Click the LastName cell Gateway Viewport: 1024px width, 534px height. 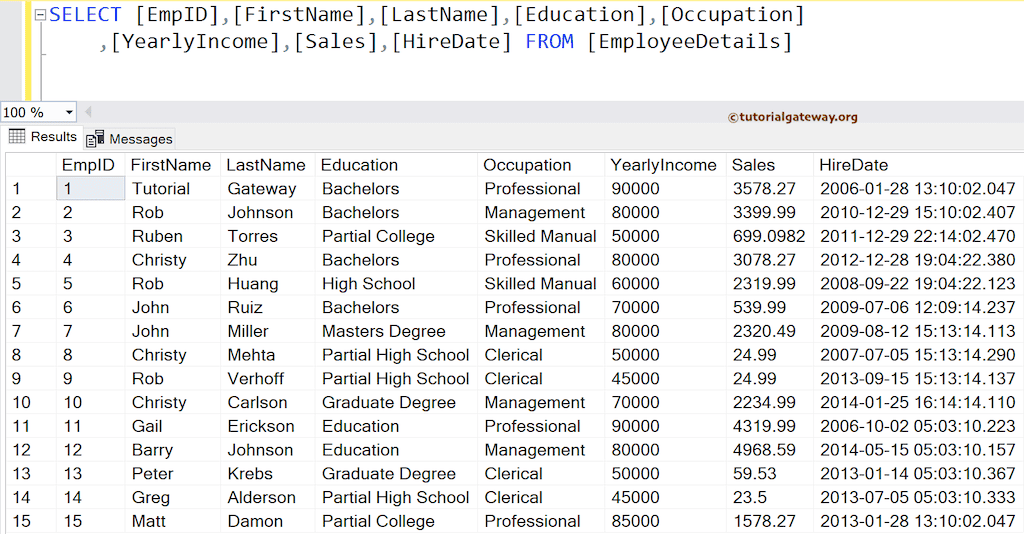268,189
